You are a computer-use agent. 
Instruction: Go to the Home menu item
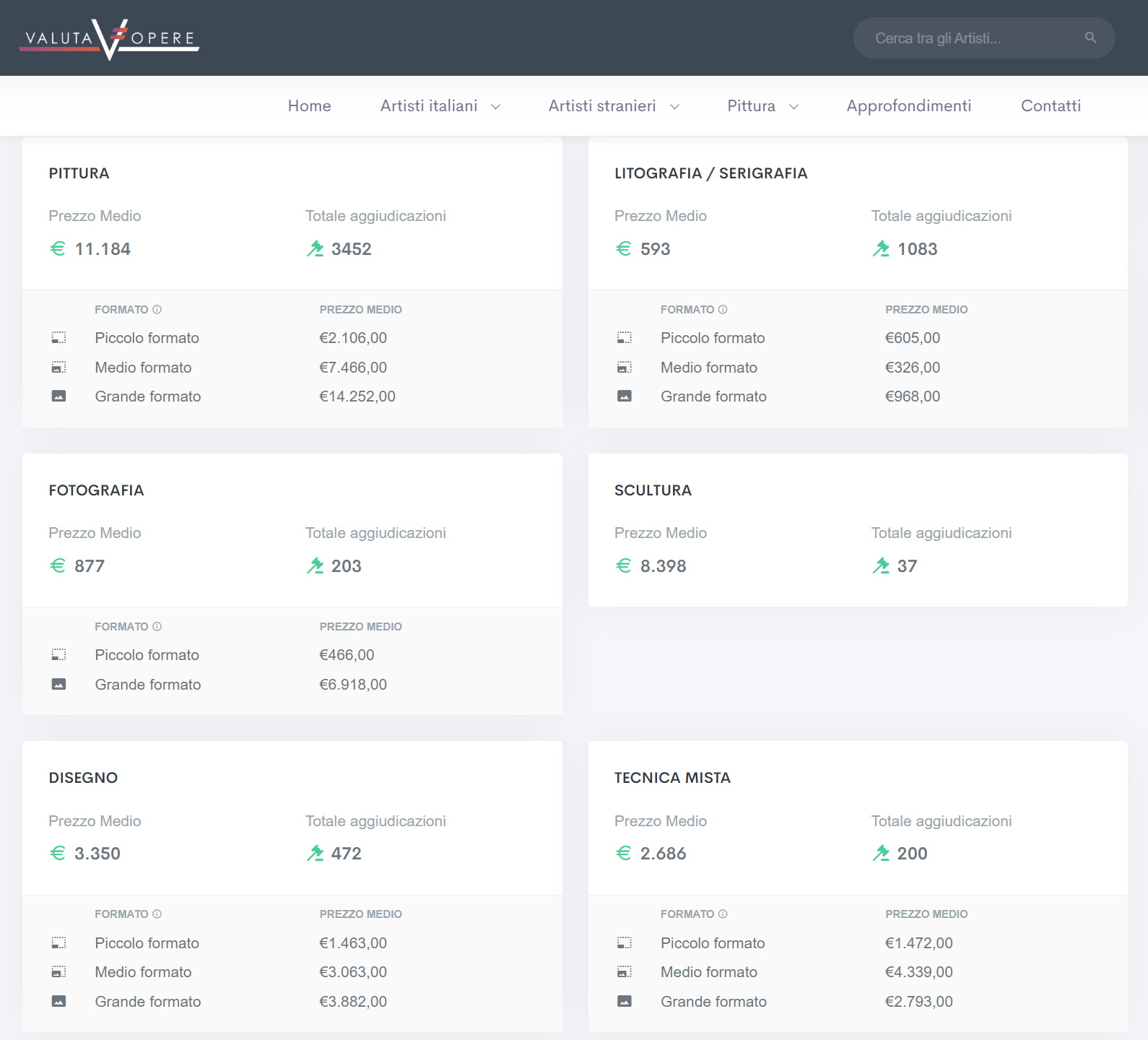click(x=309, y=106)
